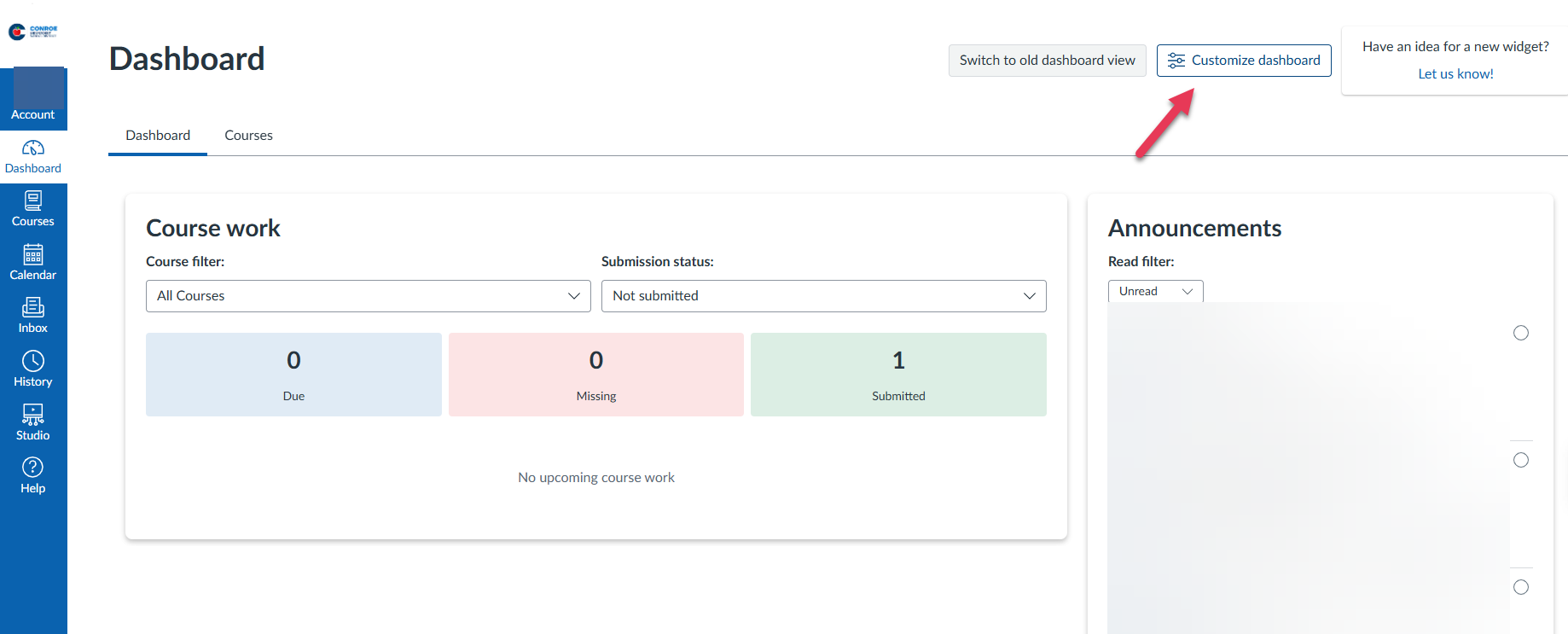Open the Not submitted status dropdown
Viewport: 1568px width, 634px height.
823,296
